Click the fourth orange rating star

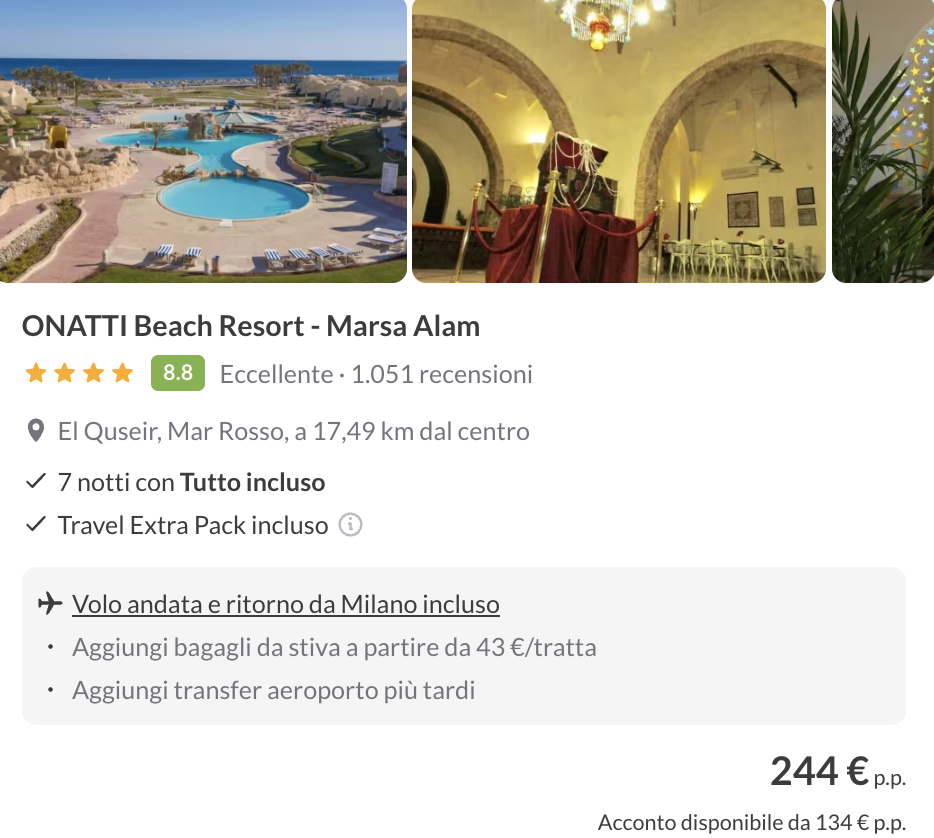pos(122,374)
